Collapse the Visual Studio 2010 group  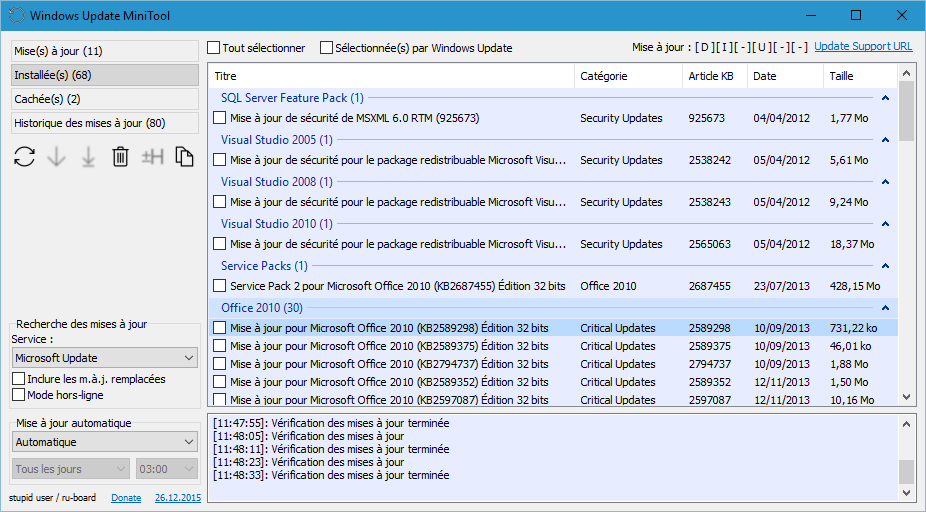coord(885,224)
